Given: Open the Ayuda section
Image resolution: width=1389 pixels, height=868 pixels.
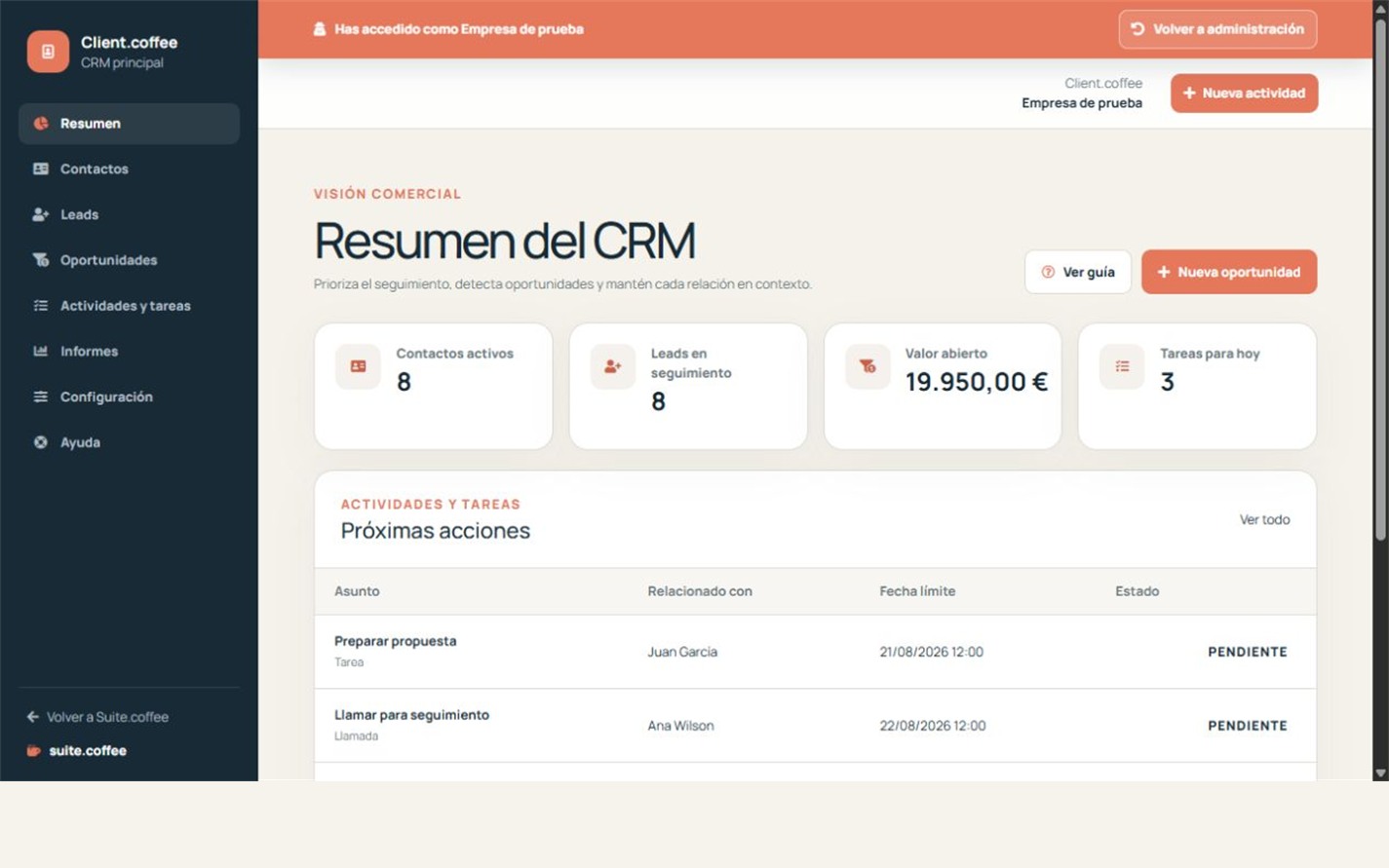Looking at the screenshot, I should (x=129, y=442).
